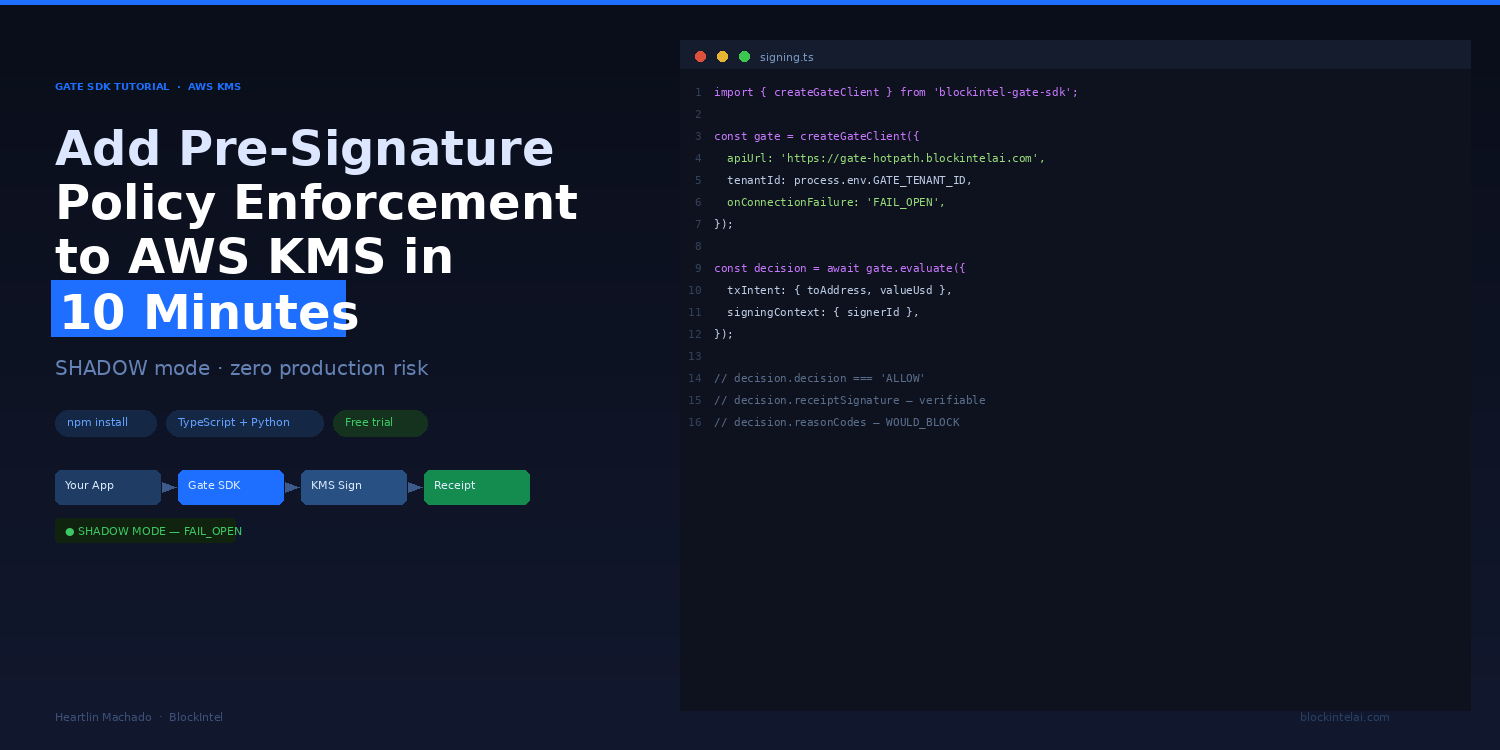Click arrow between Gate SDK and KMS Sign

[293, 488]
